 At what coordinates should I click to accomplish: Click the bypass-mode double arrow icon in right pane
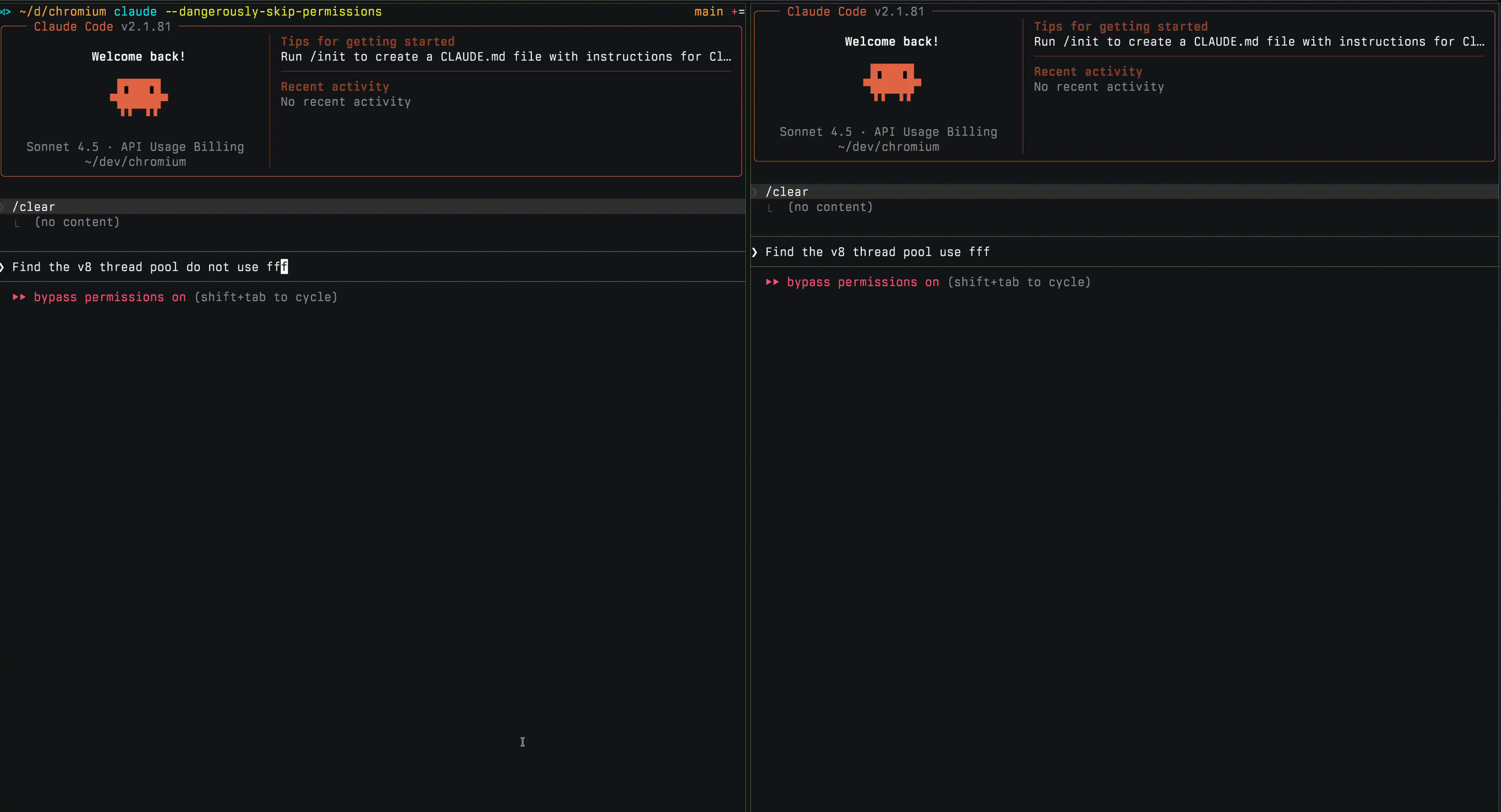[772, 282]
